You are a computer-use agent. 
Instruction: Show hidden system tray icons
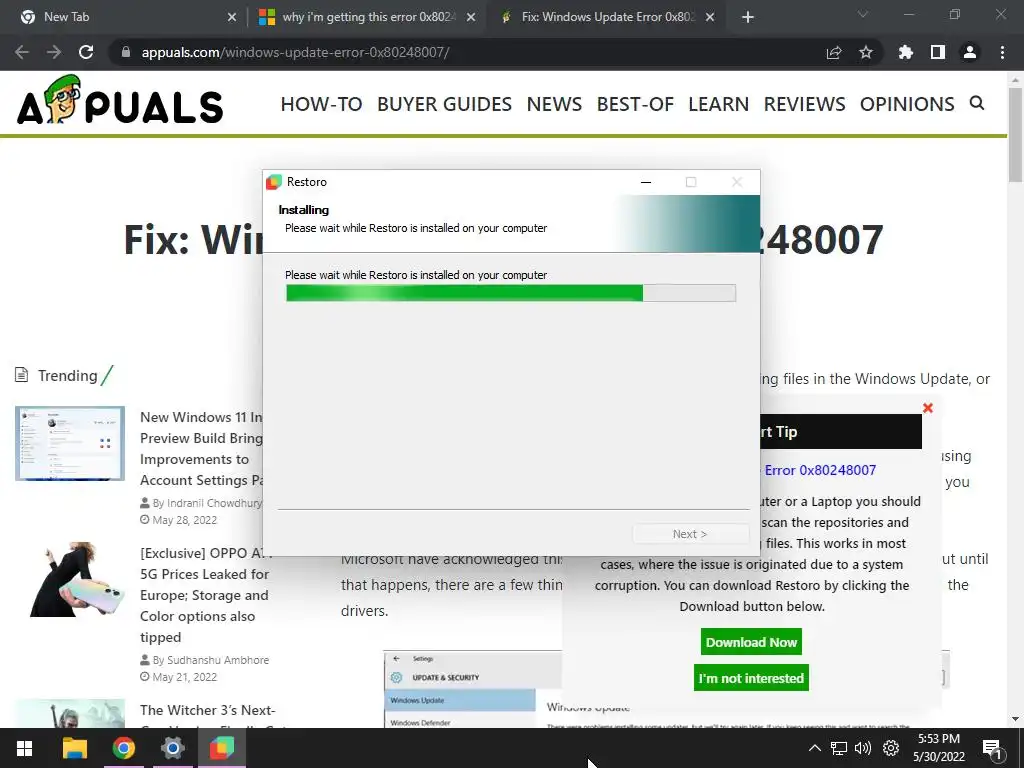[814, 748]
